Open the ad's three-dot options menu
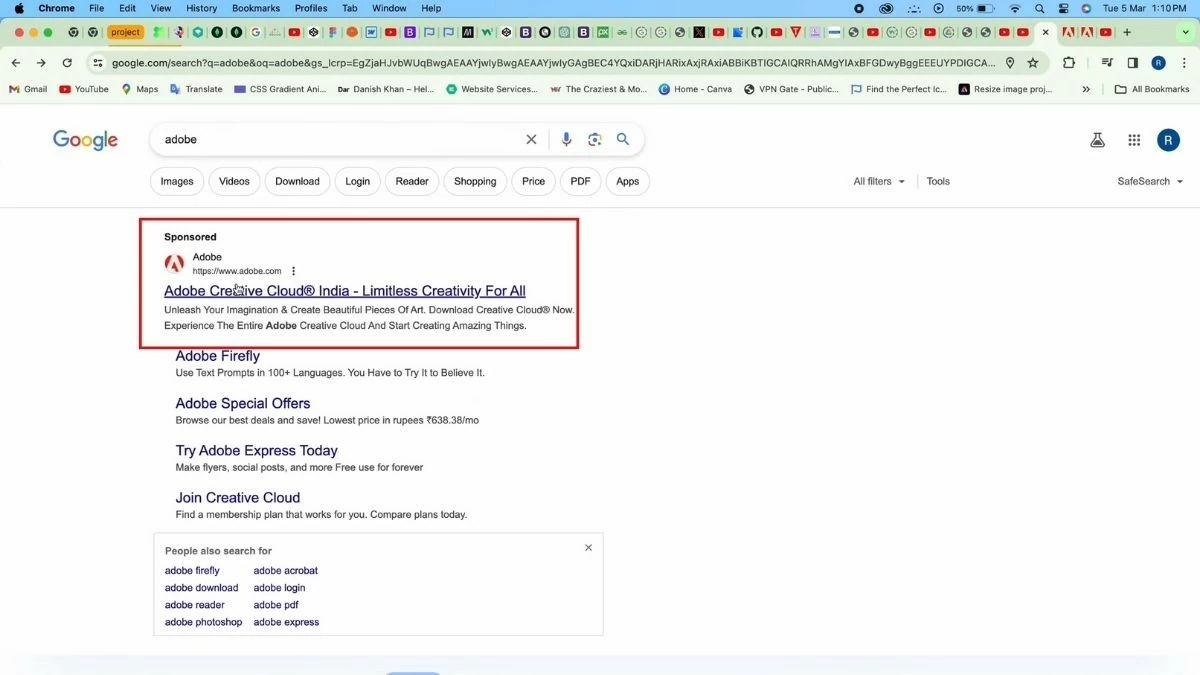This screenshot has height=675, width=1200. [x=293, y=271]
